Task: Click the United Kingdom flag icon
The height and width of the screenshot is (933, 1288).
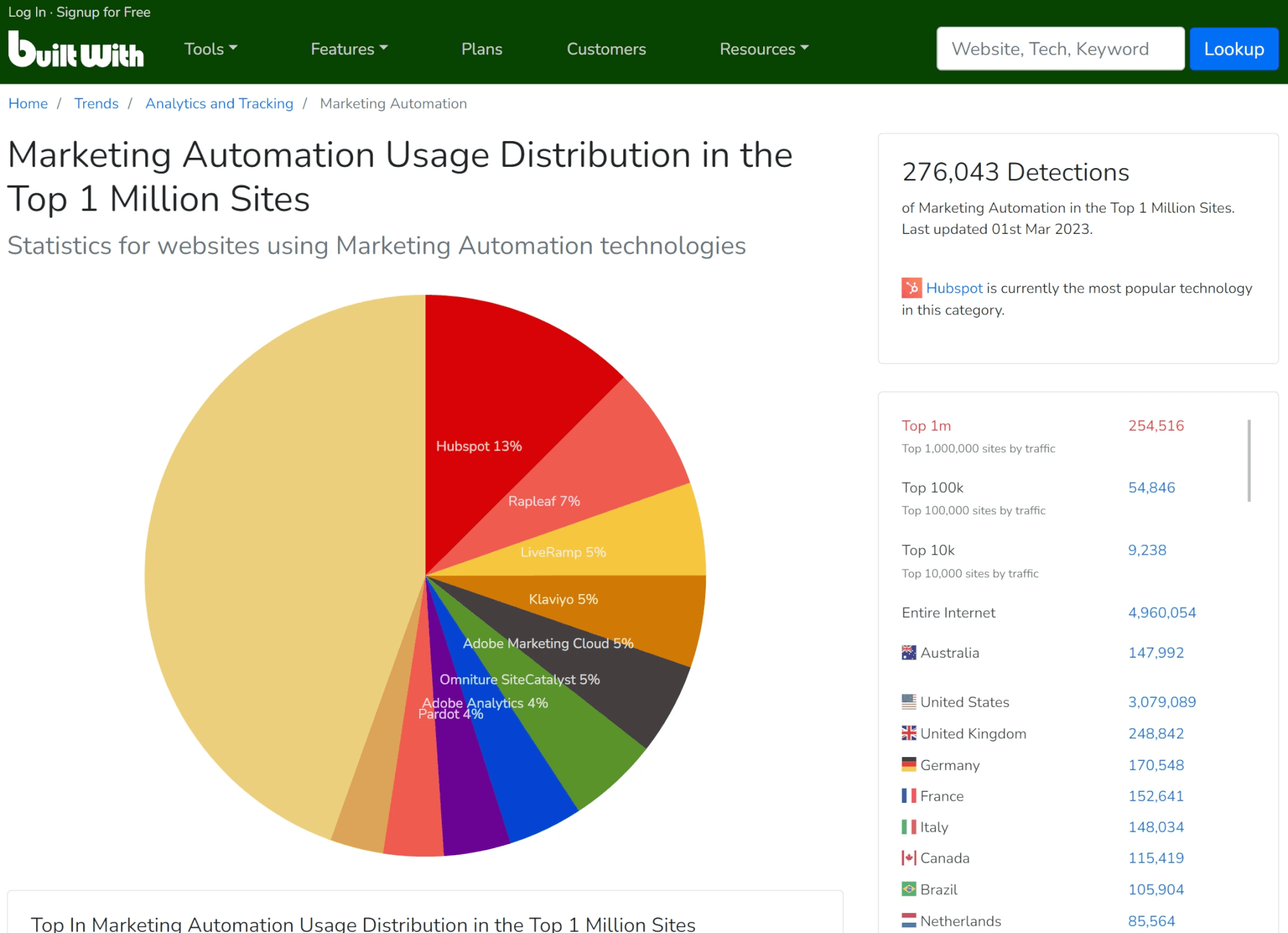Action: [909, 733]
